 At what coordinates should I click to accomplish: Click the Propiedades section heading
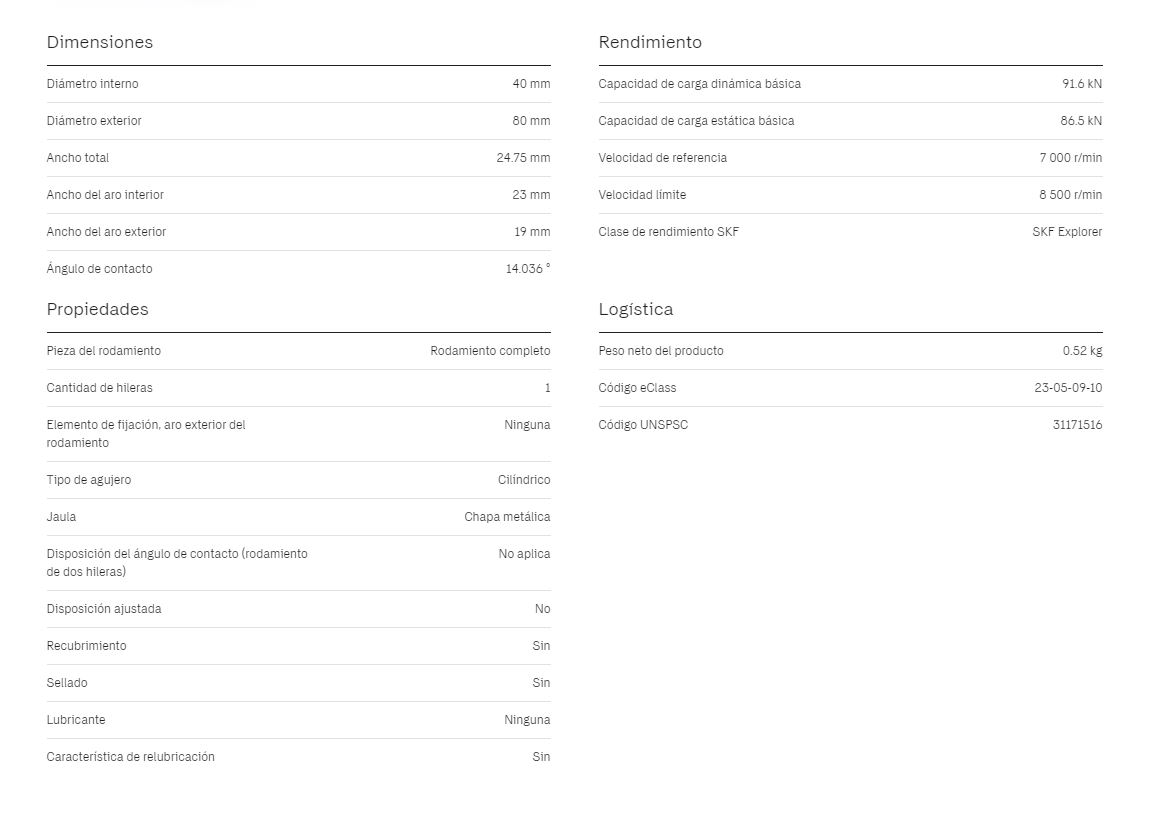(x=97, y=309)
